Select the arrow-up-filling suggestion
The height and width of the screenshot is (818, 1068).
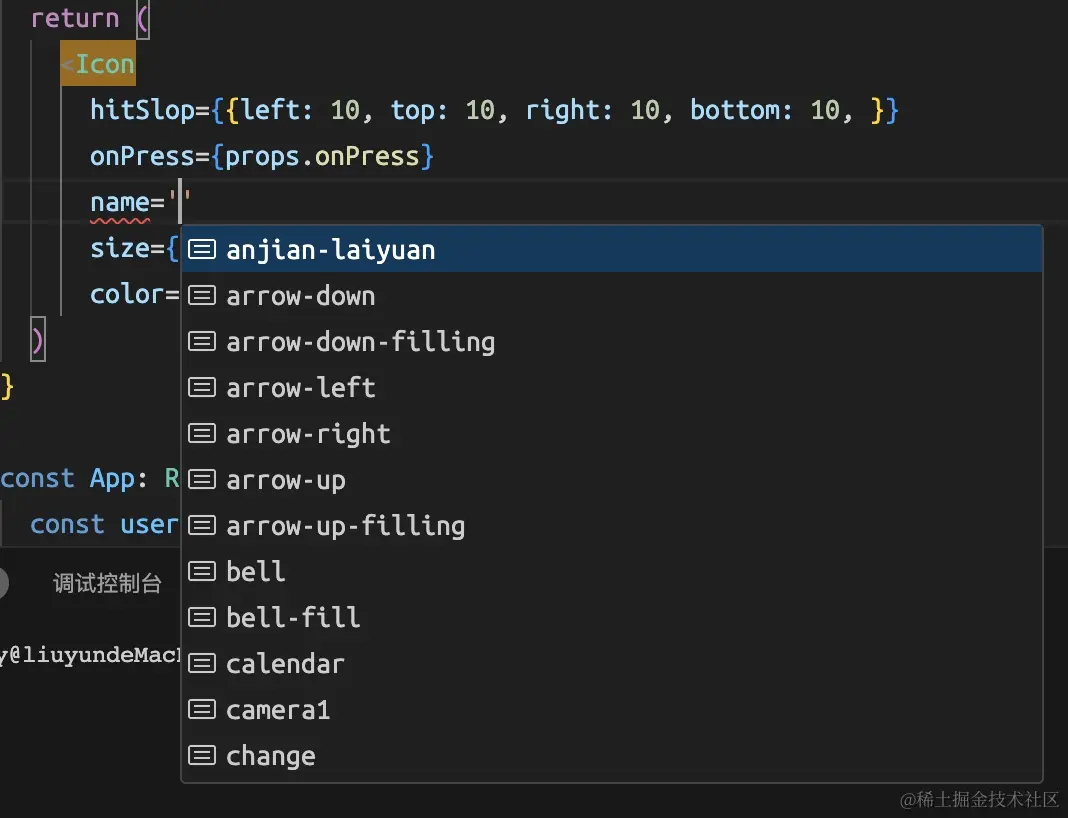click(612, 526)
